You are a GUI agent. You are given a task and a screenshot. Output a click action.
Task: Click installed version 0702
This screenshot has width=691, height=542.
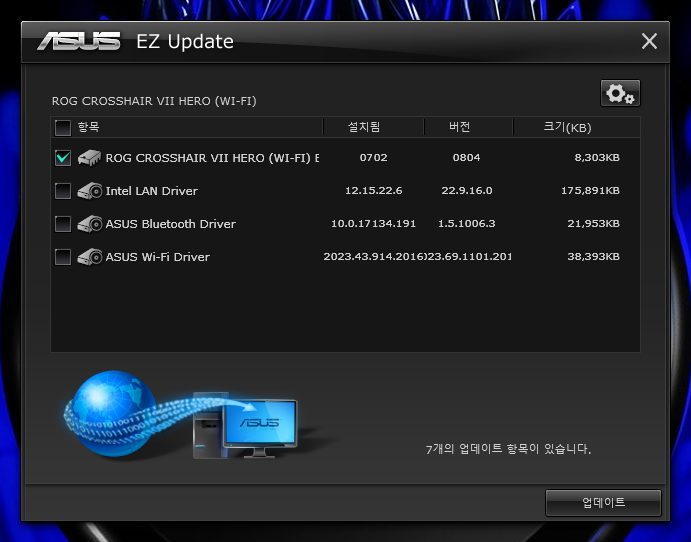(x=373, y=158)
